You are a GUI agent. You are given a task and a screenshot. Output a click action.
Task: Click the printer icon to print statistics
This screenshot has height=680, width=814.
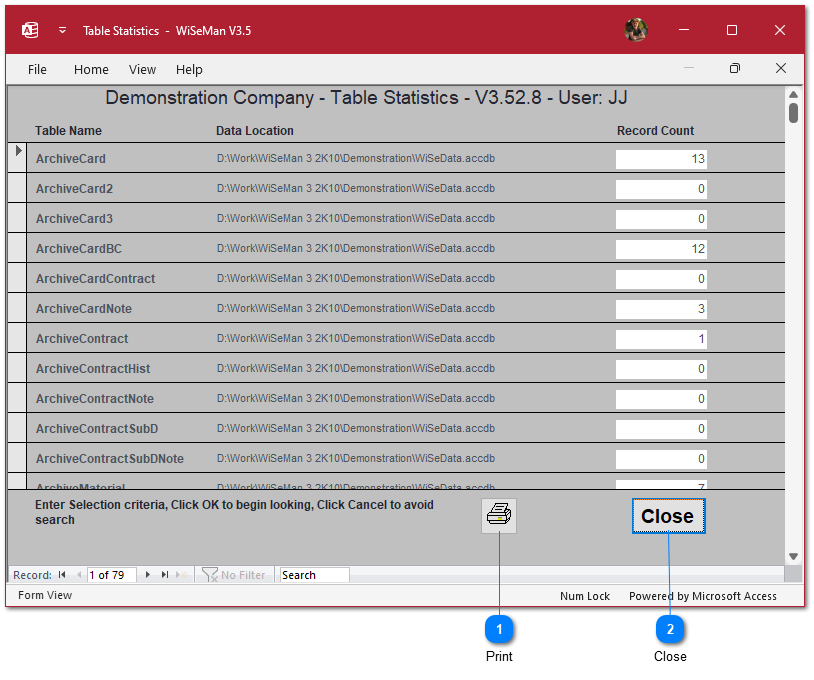point(498,516)
